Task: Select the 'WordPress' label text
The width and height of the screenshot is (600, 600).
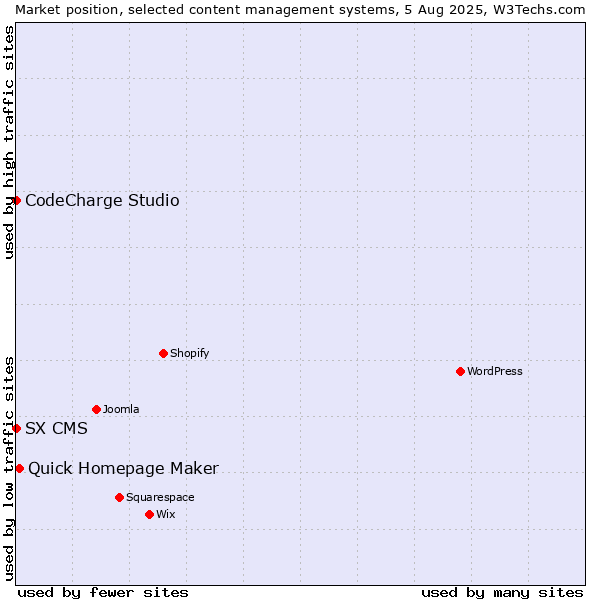Action: [x=494, y=371]
